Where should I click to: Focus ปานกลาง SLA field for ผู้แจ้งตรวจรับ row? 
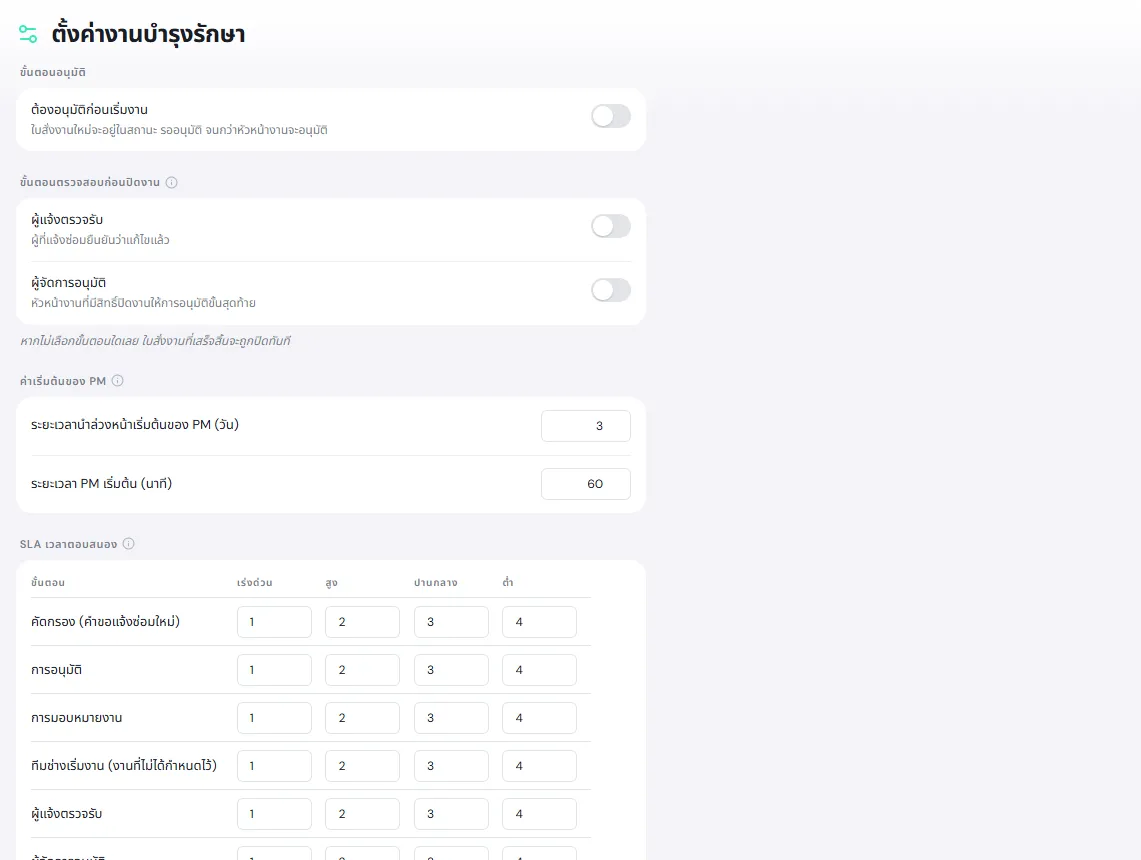[451, 814]
